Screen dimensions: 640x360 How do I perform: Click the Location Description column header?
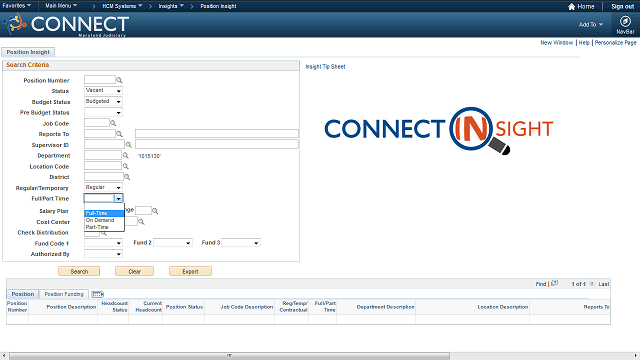tap(502, 307)
